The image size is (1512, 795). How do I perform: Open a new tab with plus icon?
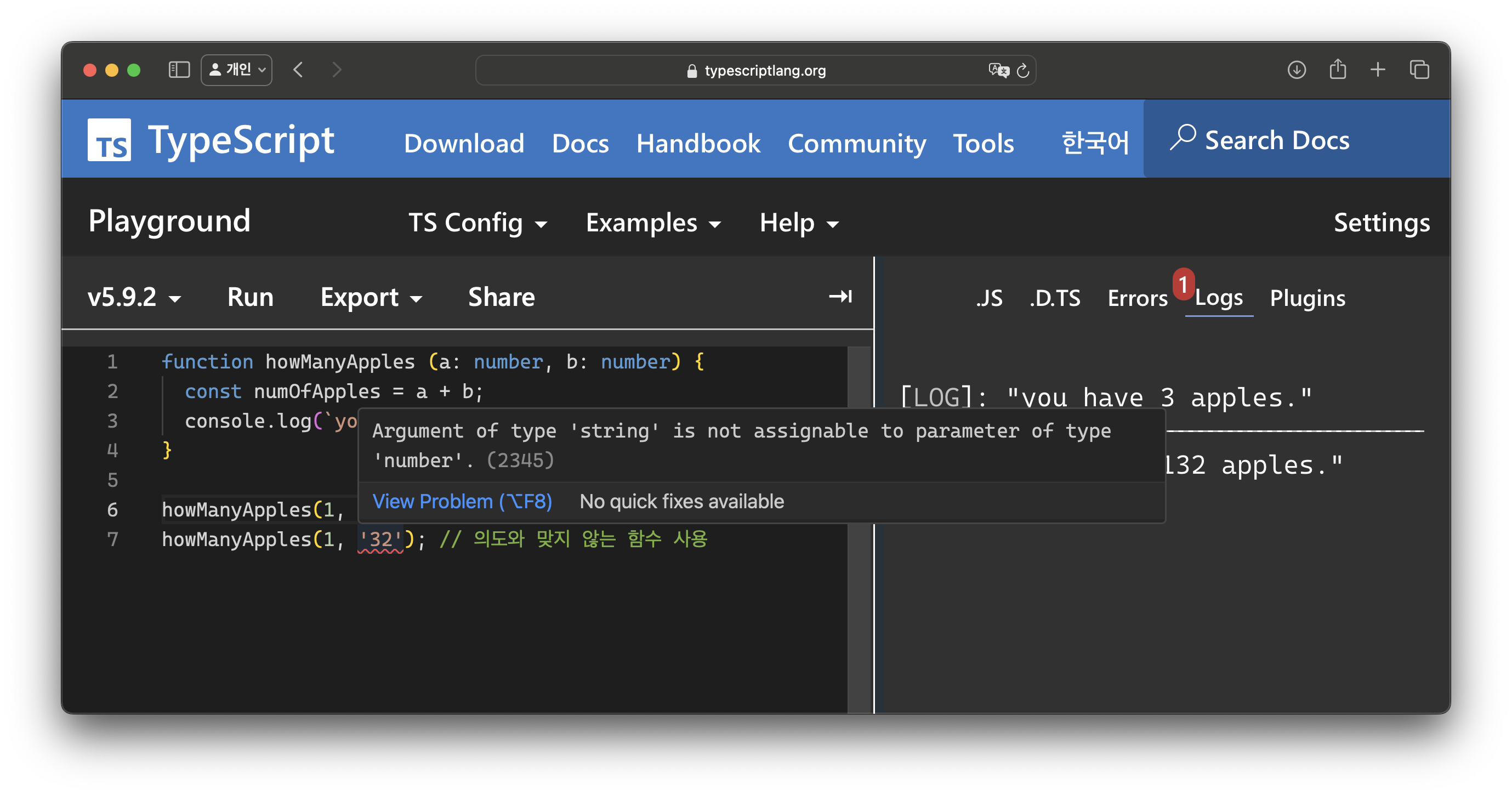coord(1378,70)
